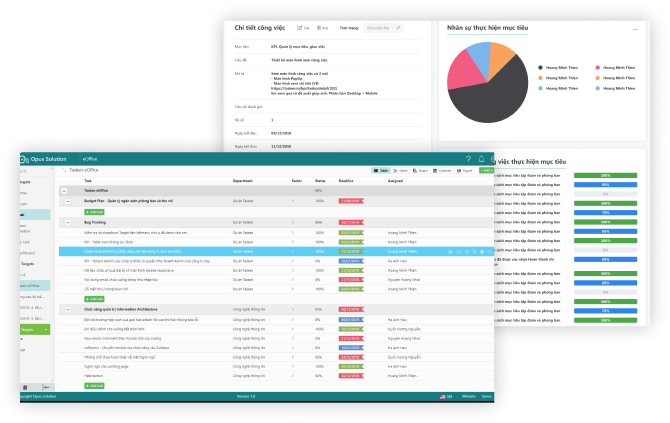Click the Helpbutton task row

[276, 376]
